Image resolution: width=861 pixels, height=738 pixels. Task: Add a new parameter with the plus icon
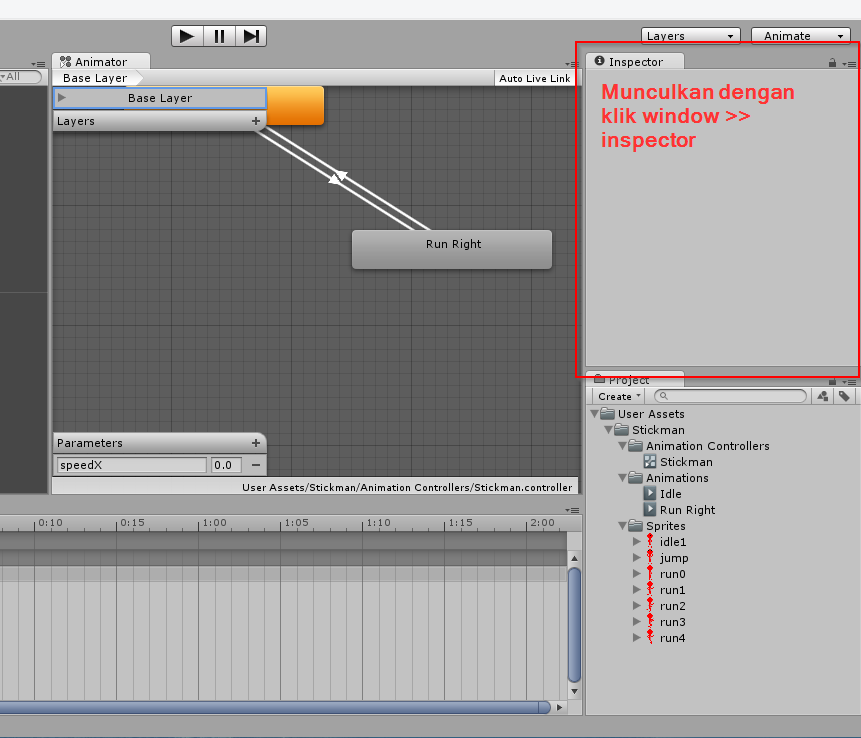pyautogui.click(x=256, y=443)
